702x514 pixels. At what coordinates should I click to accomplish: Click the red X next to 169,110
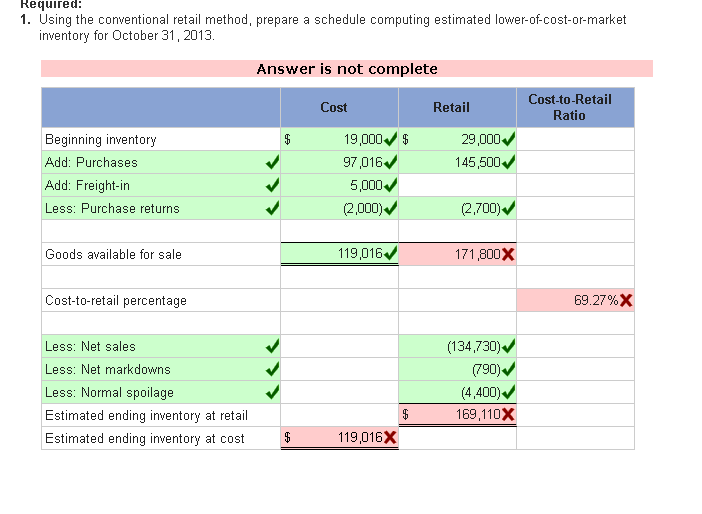click(x=508, y=415)
